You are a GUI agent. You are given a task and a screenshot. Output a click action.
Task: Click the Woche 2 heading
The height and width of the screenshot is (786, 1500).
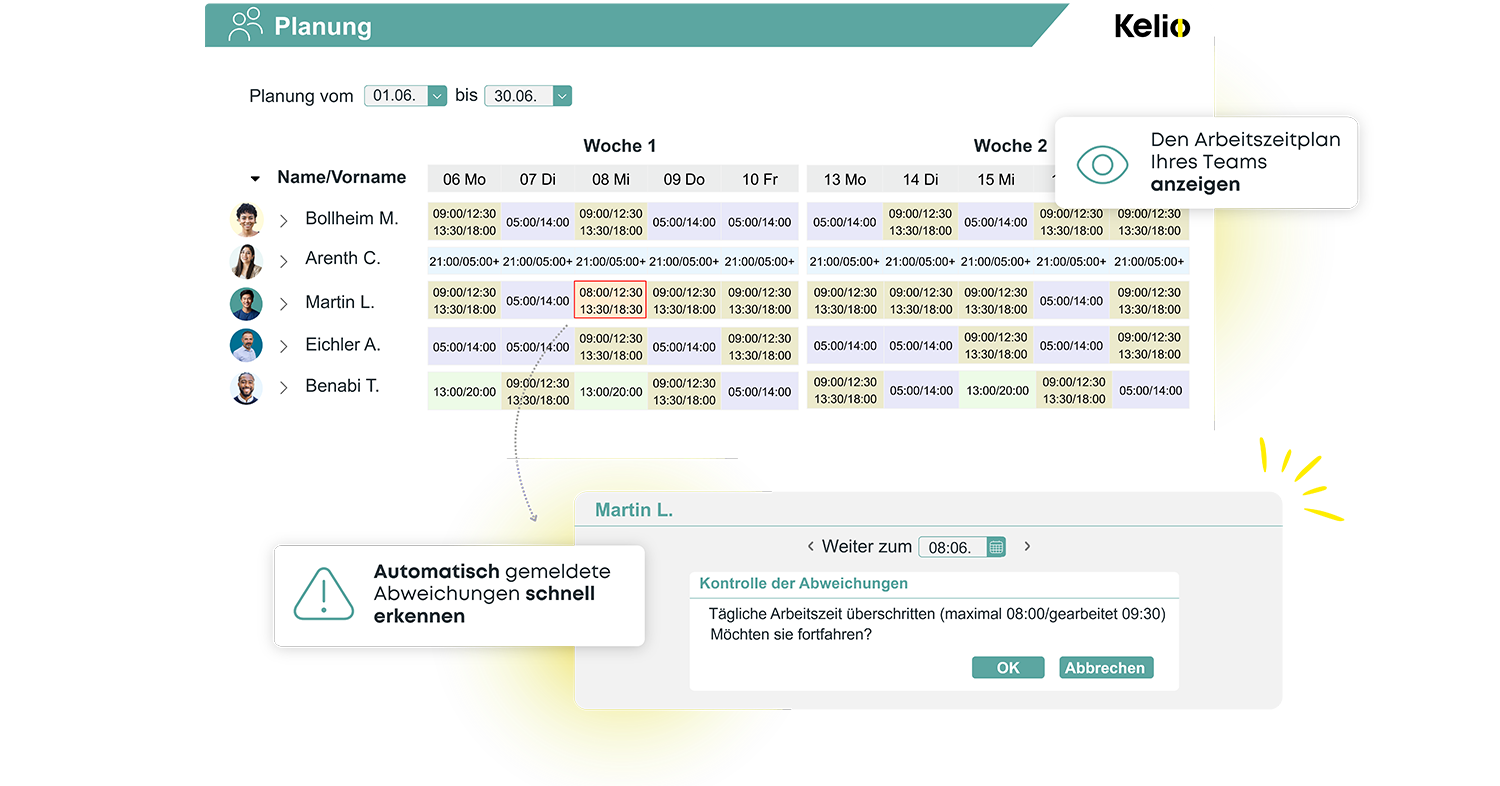pos(1010,146)
